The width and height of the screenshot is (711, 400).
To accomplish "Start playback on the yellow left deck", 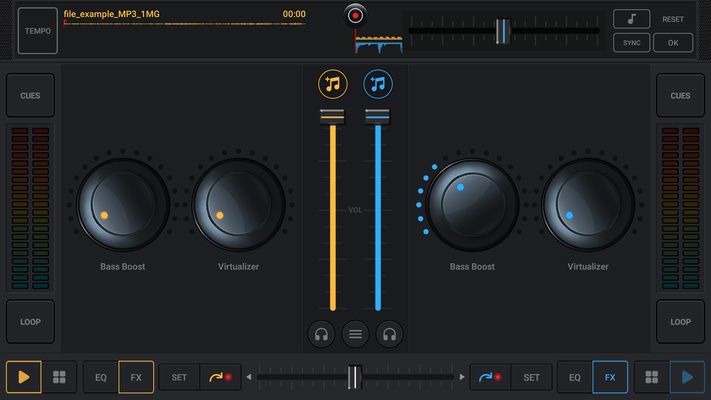I will (24, 377).
